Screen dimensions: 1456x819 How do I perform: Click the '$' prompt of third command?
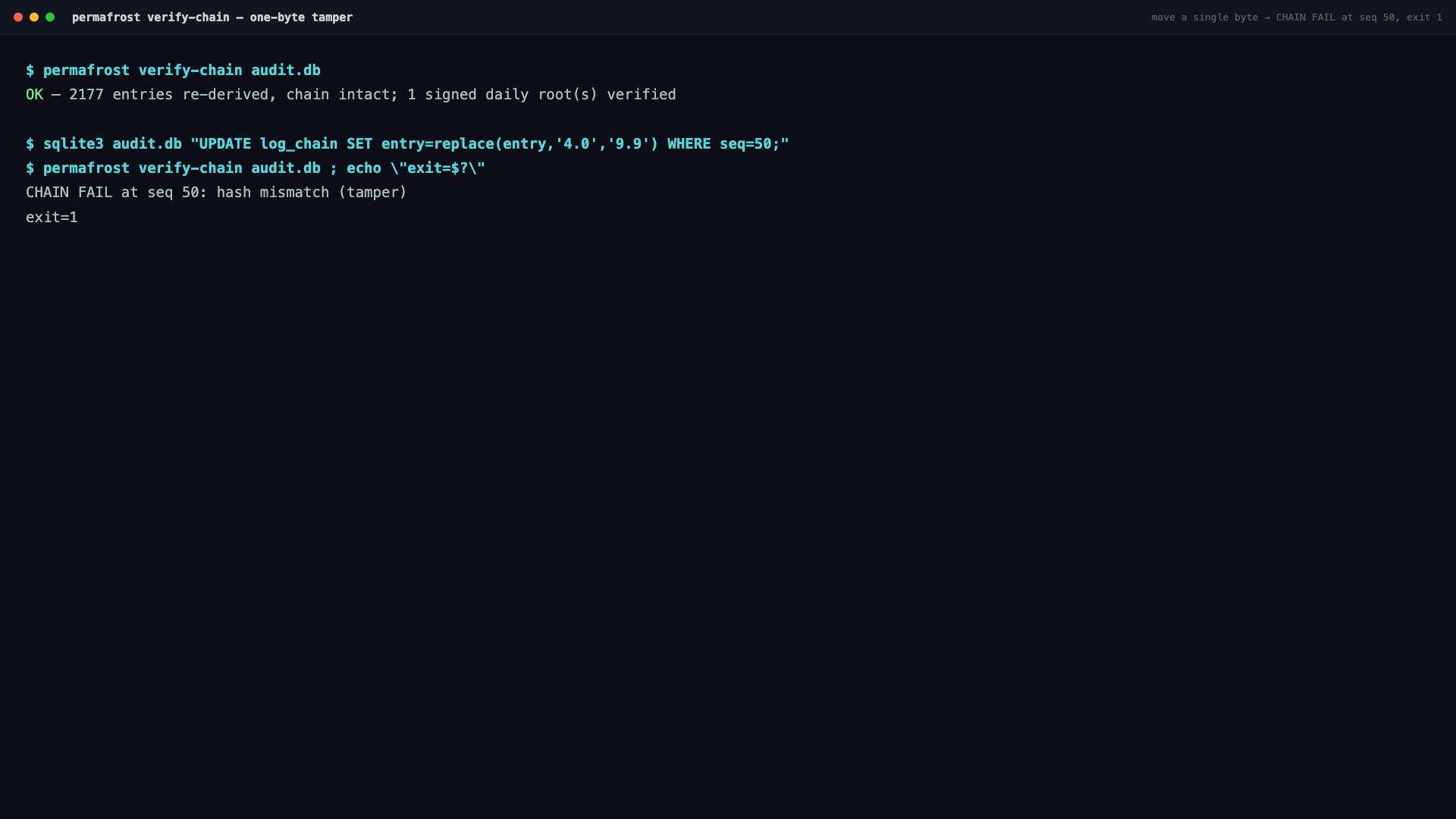(x=30, y=168)
